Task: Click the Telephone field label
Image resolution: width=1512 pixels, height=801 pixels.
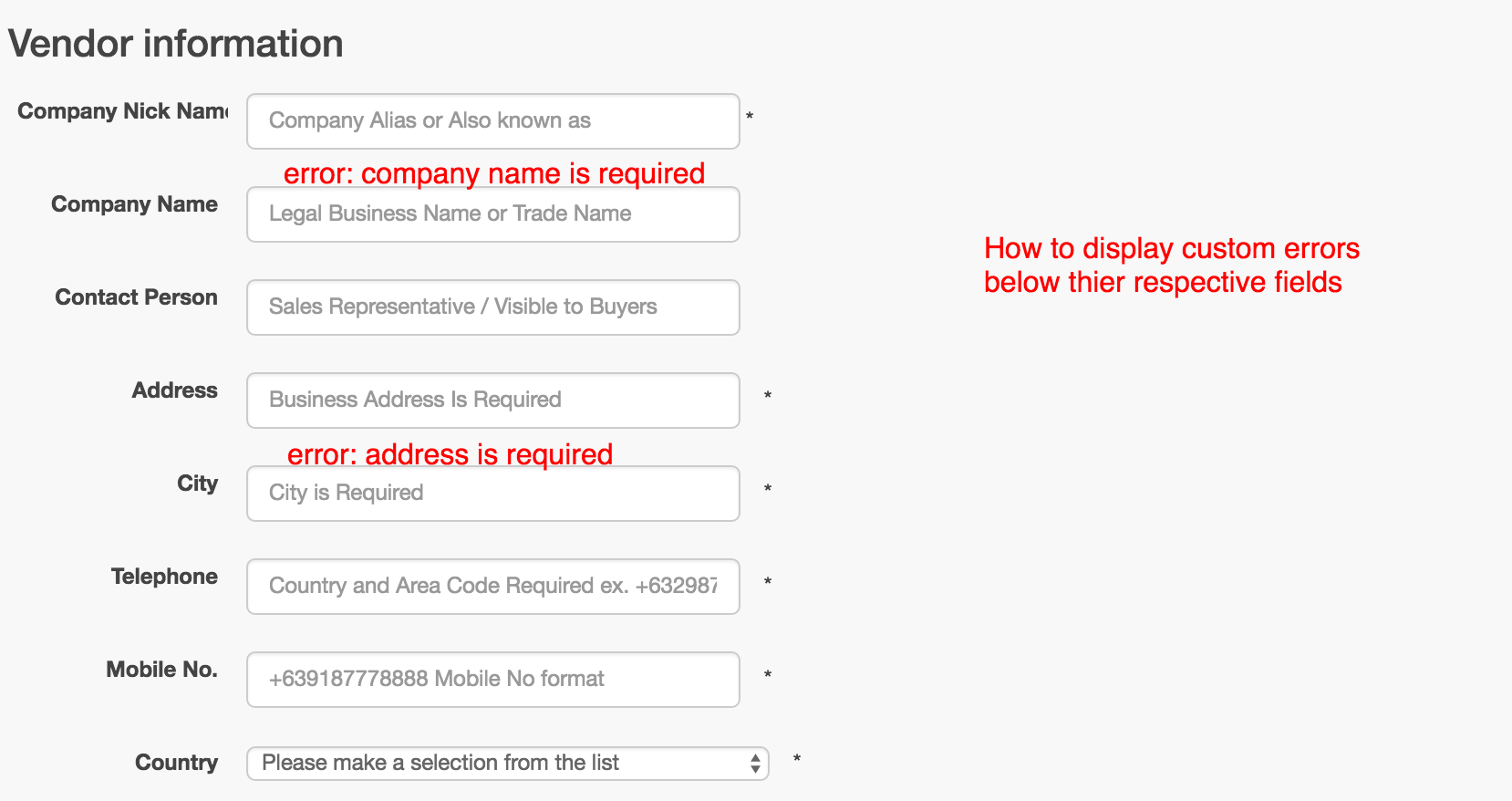Action: click(x=164, y=577)
